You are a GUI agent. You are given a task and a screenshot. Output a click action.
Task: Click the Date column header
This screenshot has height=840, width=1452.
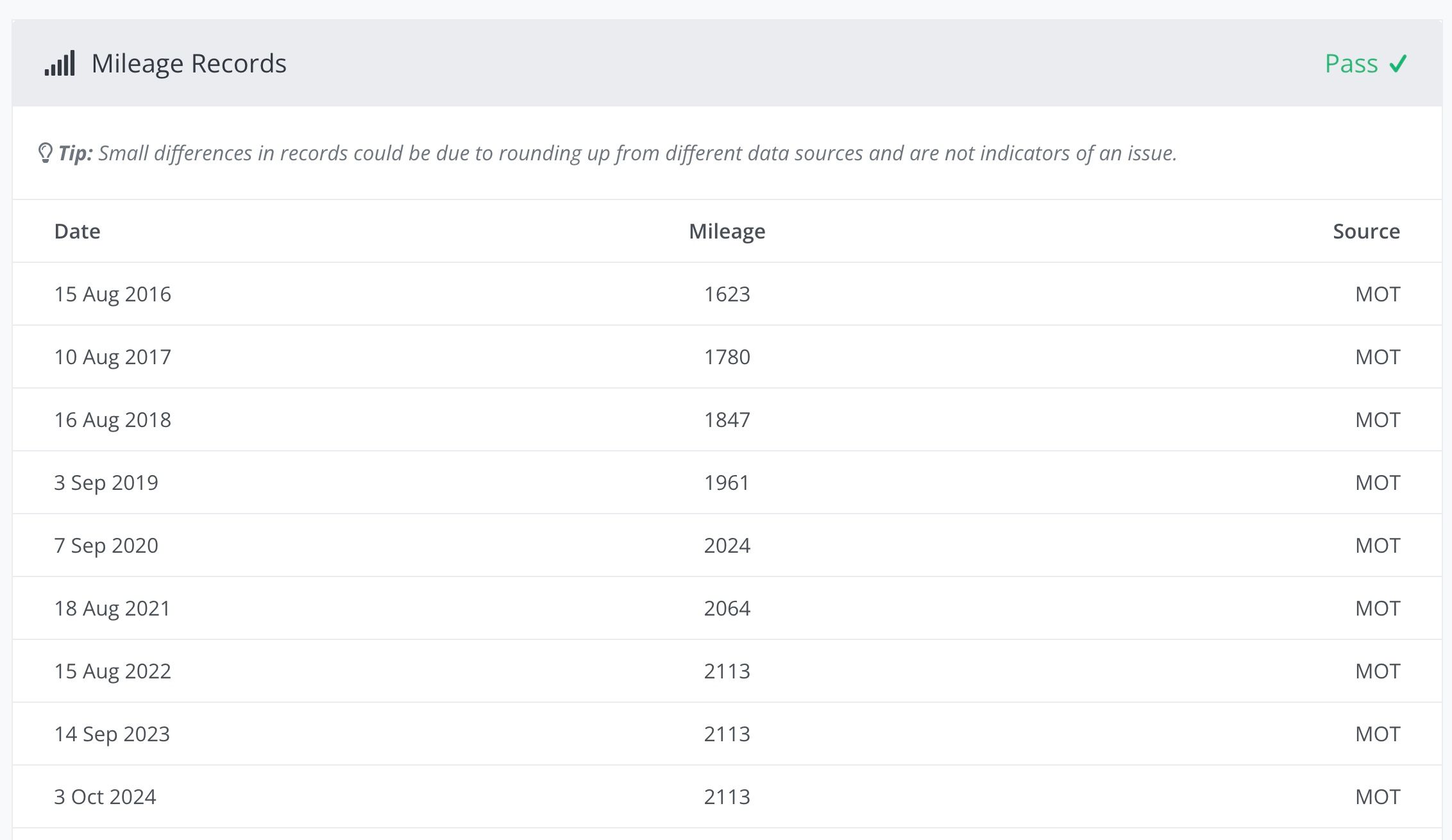(77, 231)
